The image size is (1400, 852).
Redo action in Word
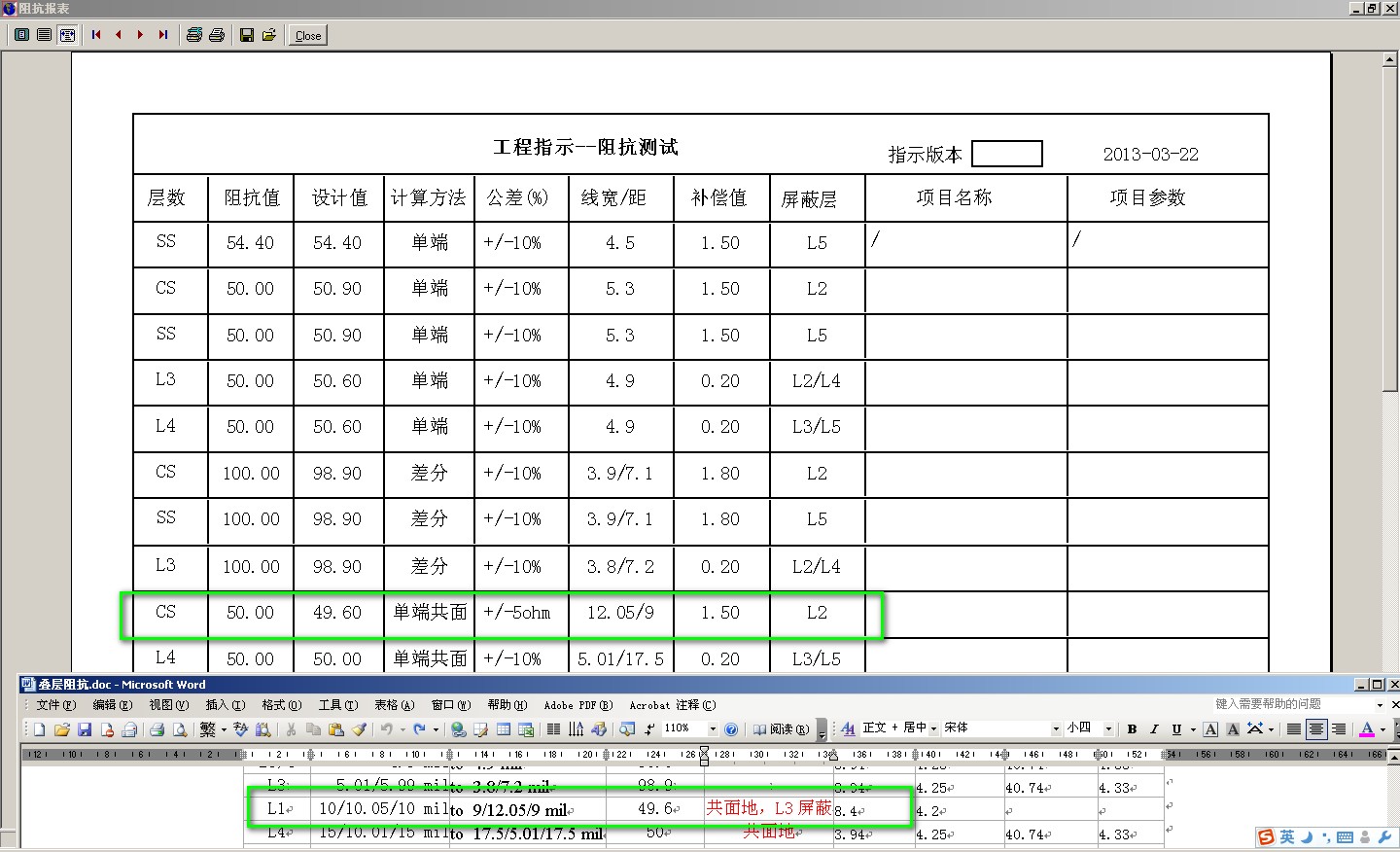pos(419,729)
